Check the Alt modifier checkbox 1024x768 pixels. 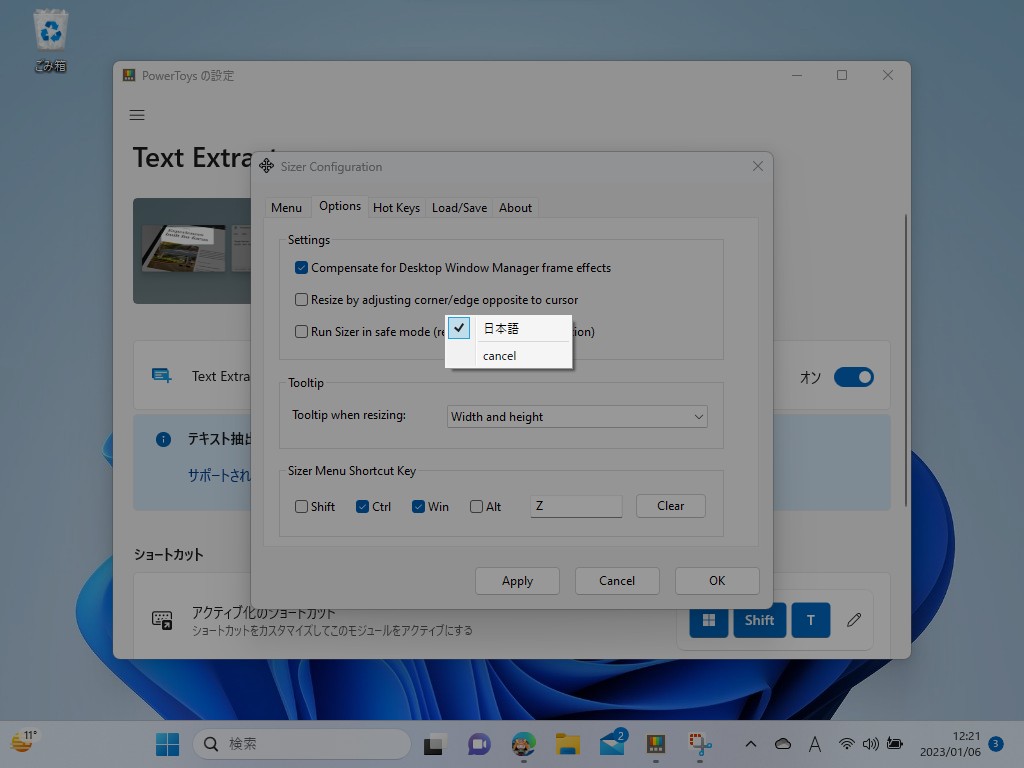[x=477, y=507]
